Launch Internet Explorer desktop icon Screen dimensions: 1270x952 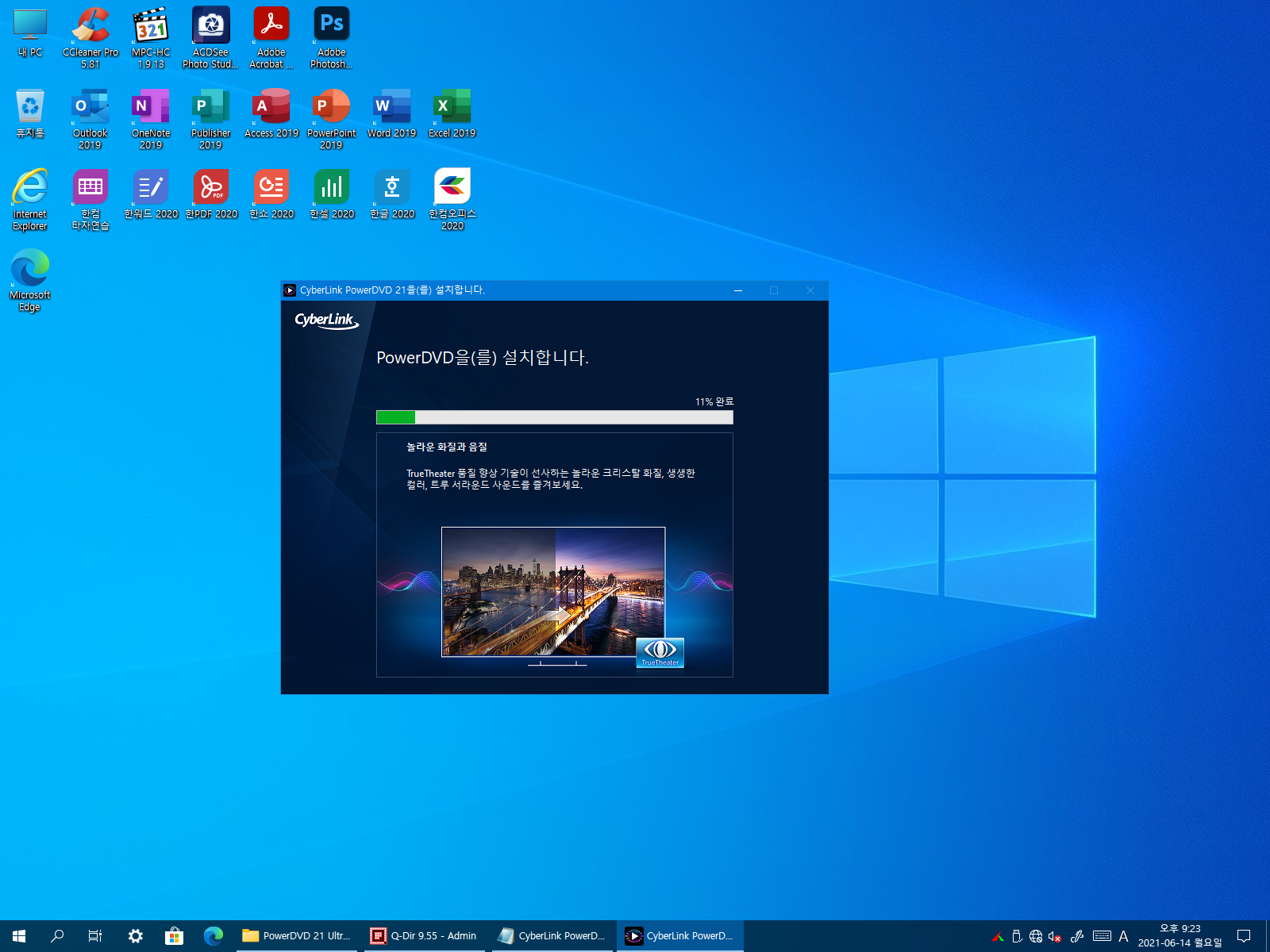click(30, 200)
